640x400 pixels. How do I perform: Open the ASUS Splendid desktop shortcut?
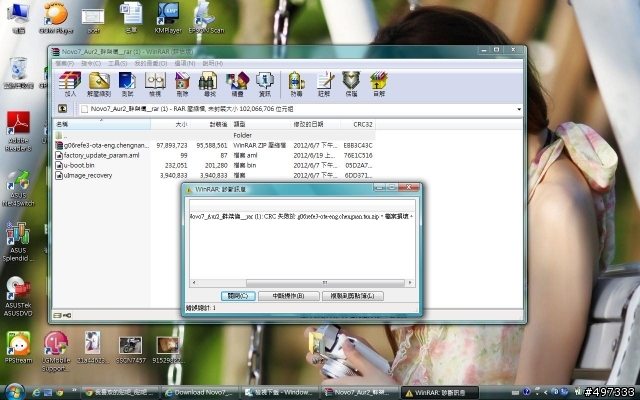(17, 242)
